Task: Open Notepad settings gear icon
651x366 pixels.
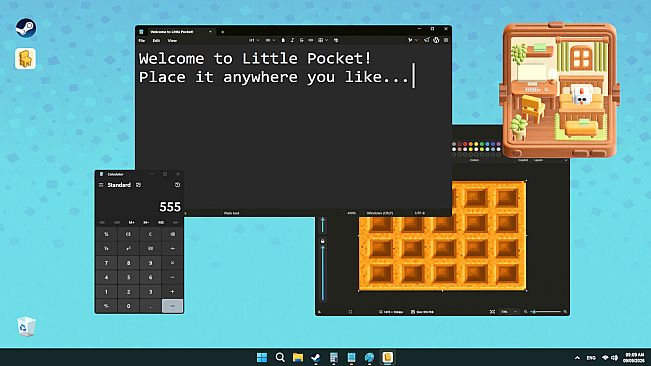Action: (x=446, y=40)
